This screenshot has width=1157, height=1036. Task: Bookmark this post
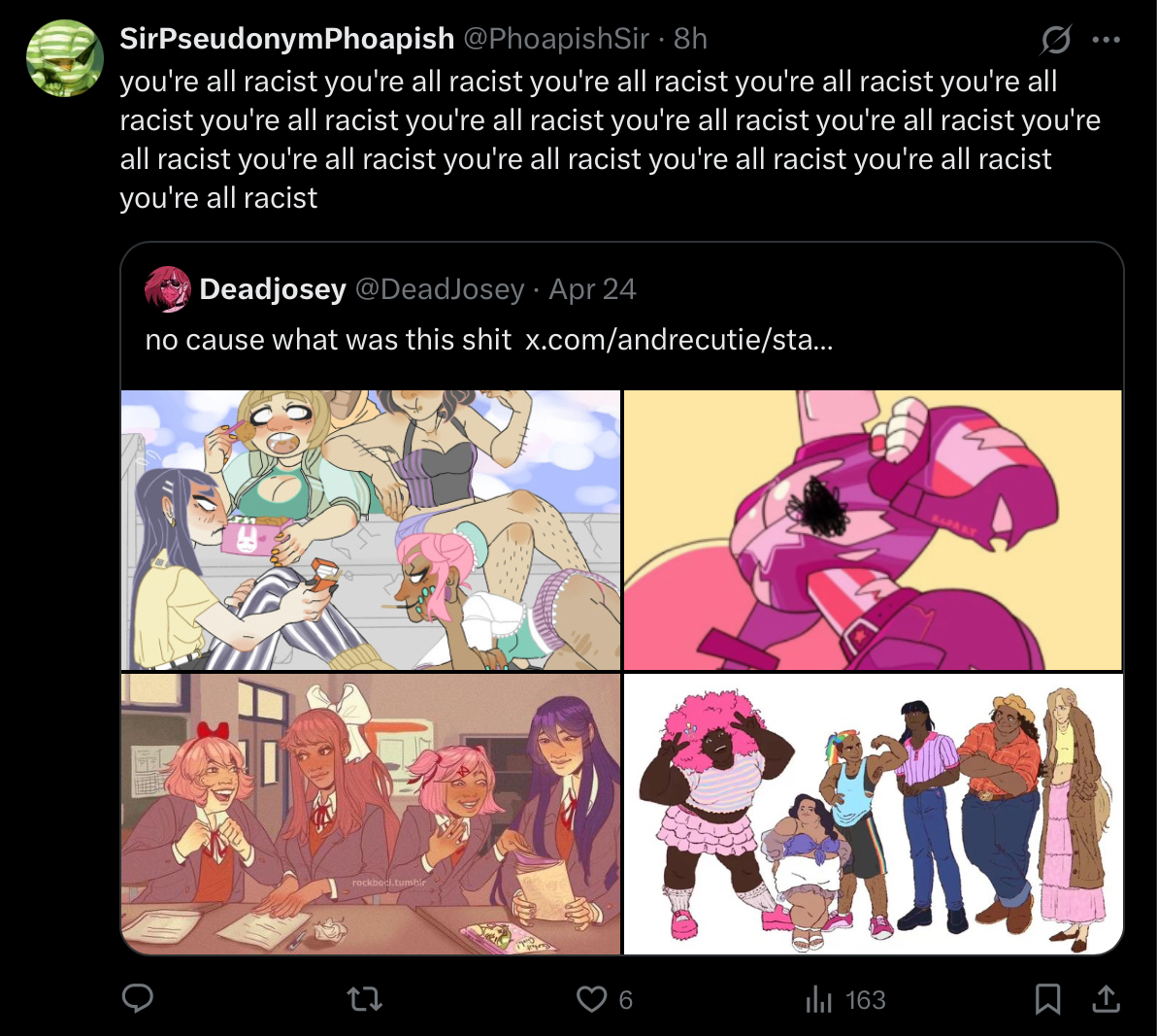1047,999
